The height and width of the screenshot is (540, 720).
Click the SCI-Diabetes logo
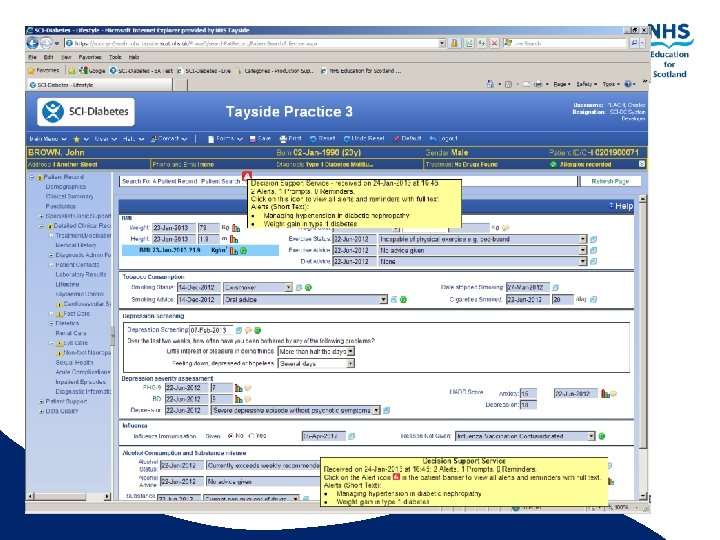point(86,112)
